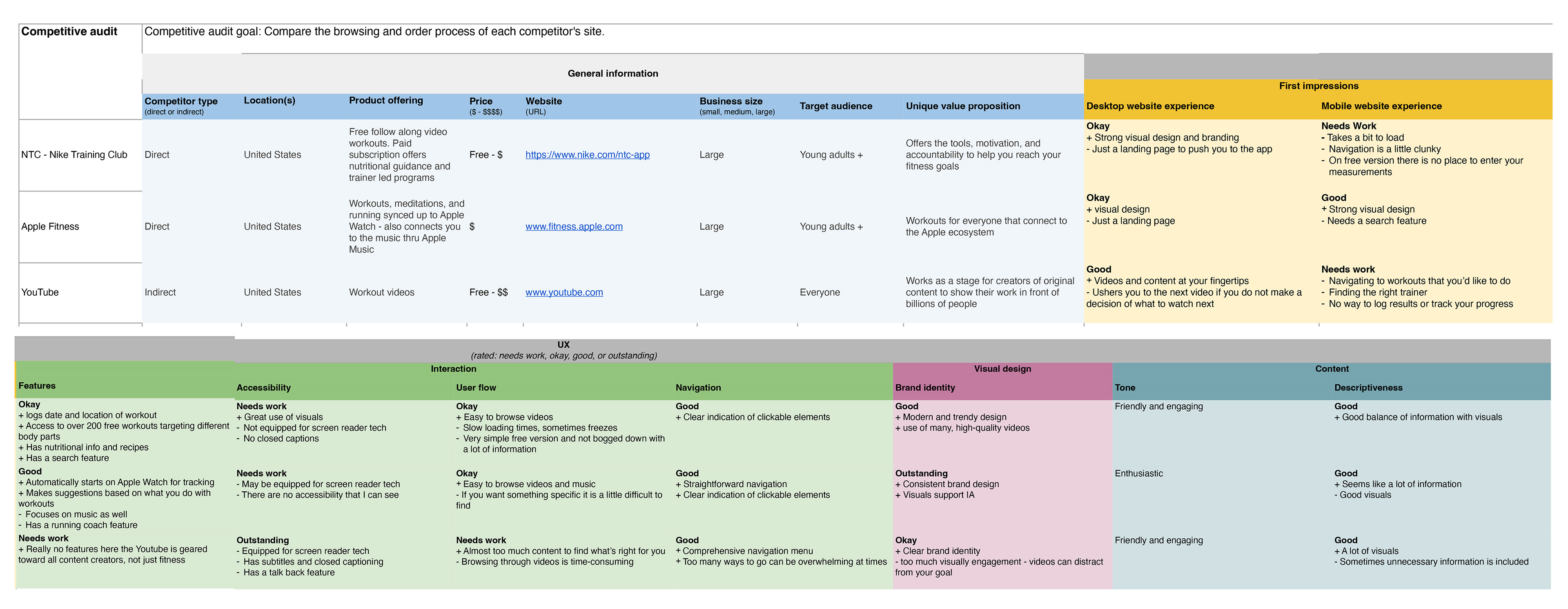Open the Nike NTC app website link
The image size is (1568, 609).
coord(587,155)
